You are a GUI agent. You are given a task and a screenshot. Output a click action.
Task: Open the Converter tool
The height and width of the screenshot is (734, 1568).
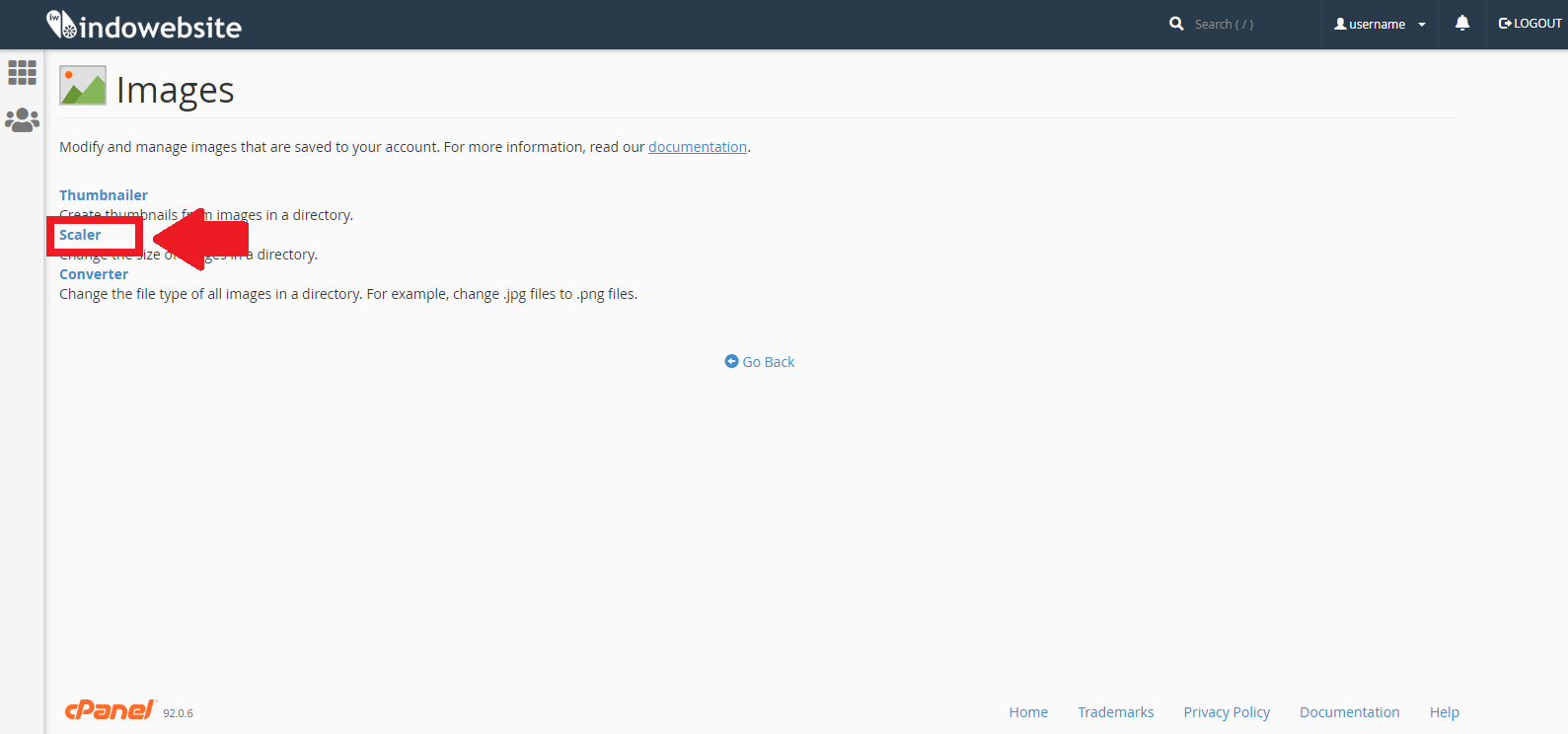(94, 274)
